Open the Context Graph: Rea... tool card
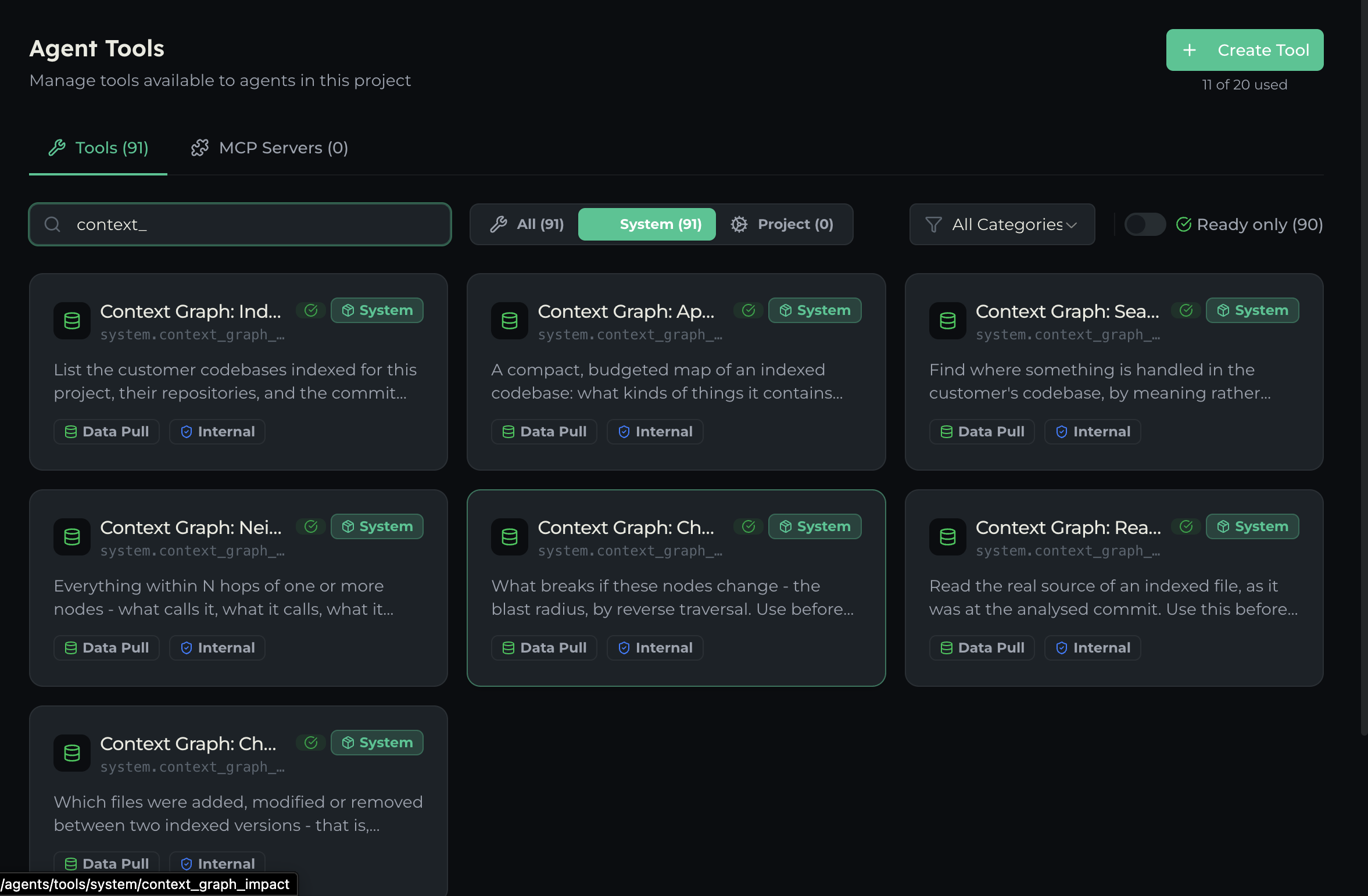The image size is (1368, 896). tap(1114, 588)
